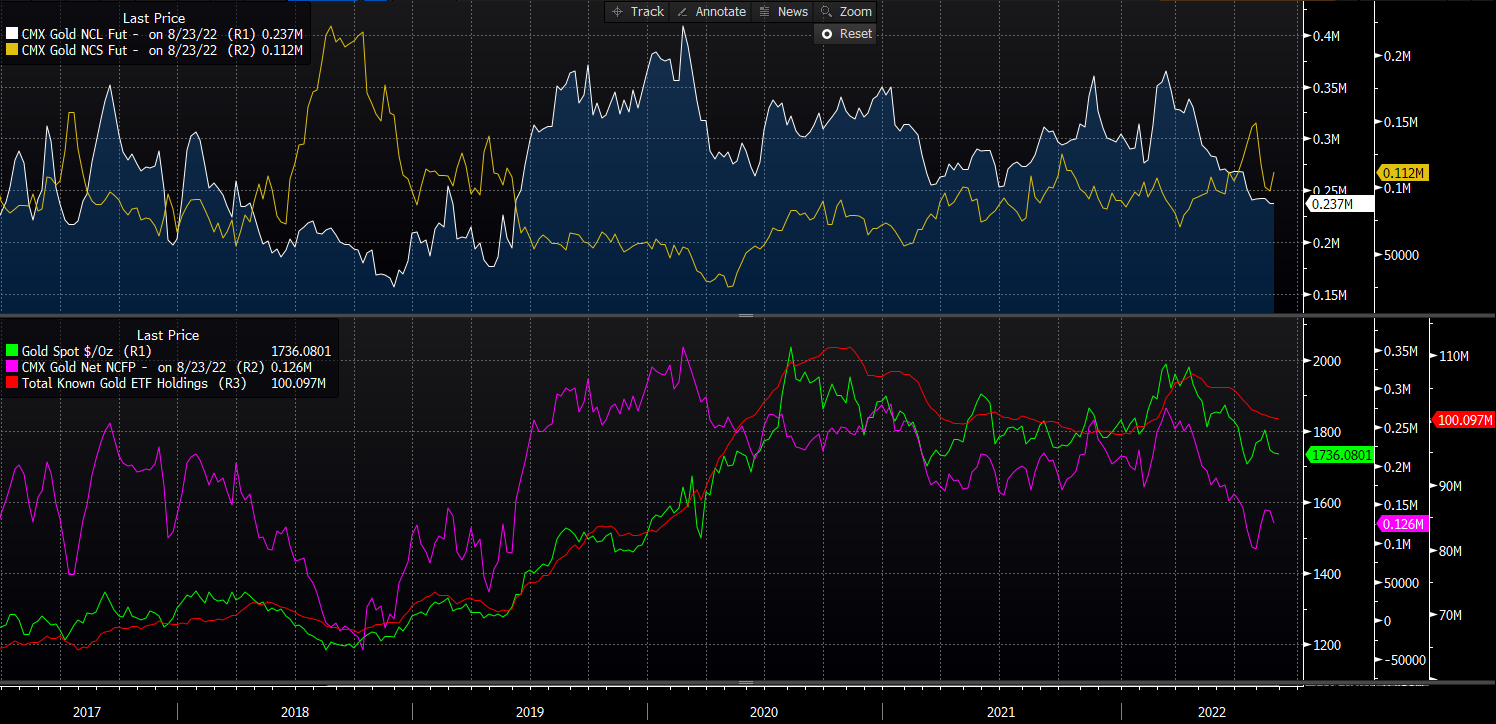Click the Track crosshair icon
This screenshot has width=1496, height=724.
[x=617, y=12]
